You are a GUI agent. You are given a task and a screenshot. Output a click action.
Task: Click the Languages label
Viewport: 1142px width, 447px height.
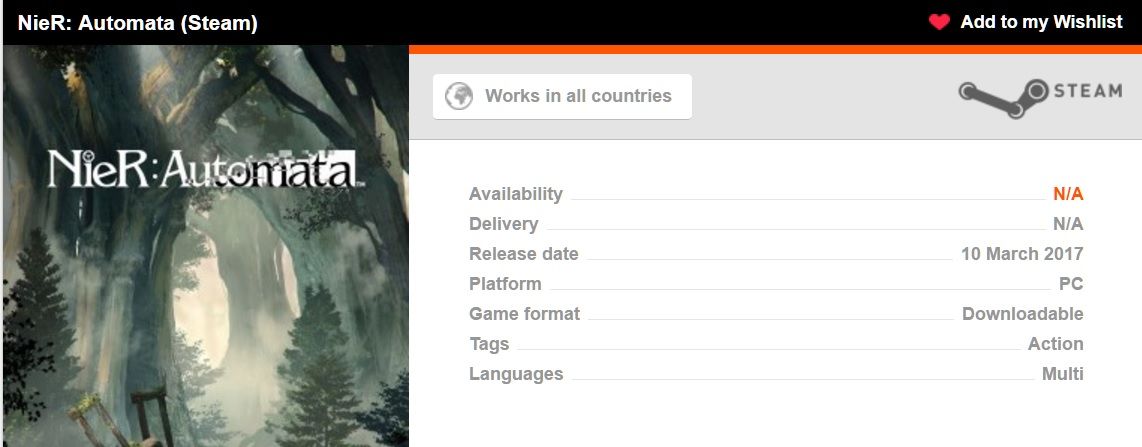coord(516,373)
